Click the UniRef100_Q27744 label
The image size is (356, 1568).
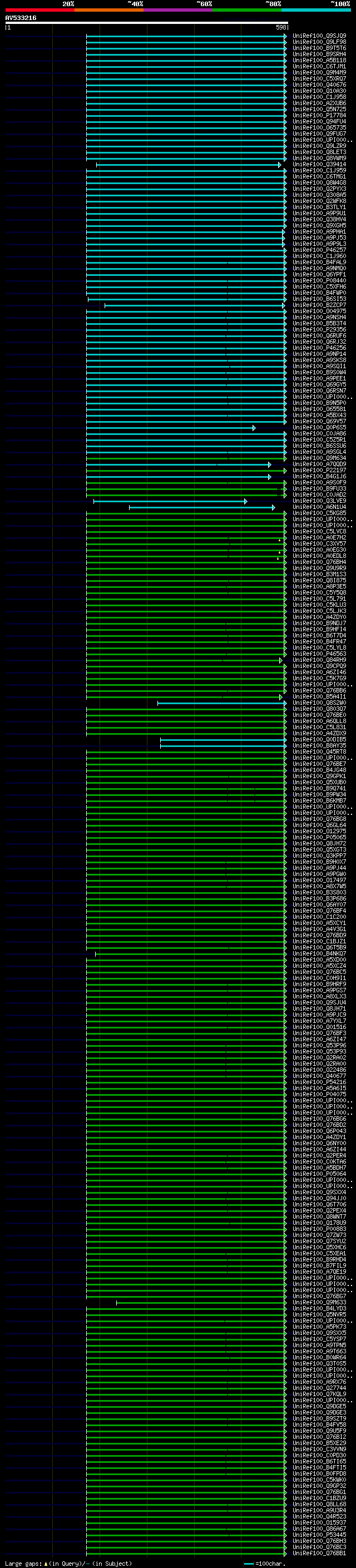click(319, 1388)
